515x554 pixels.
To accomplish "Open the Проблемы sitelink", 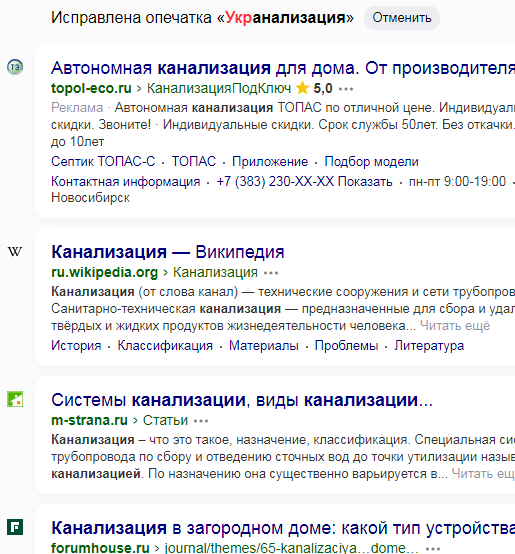I will (347, 346).
